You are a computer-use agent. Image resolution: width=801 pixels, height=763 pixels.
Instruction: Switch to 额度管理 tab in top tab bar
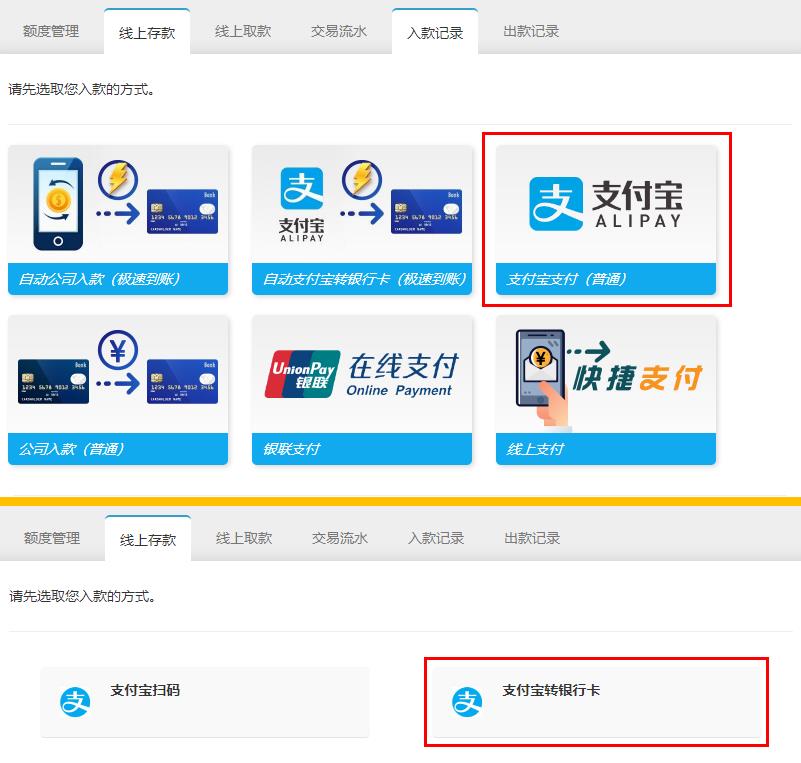(x=51, y=31)
